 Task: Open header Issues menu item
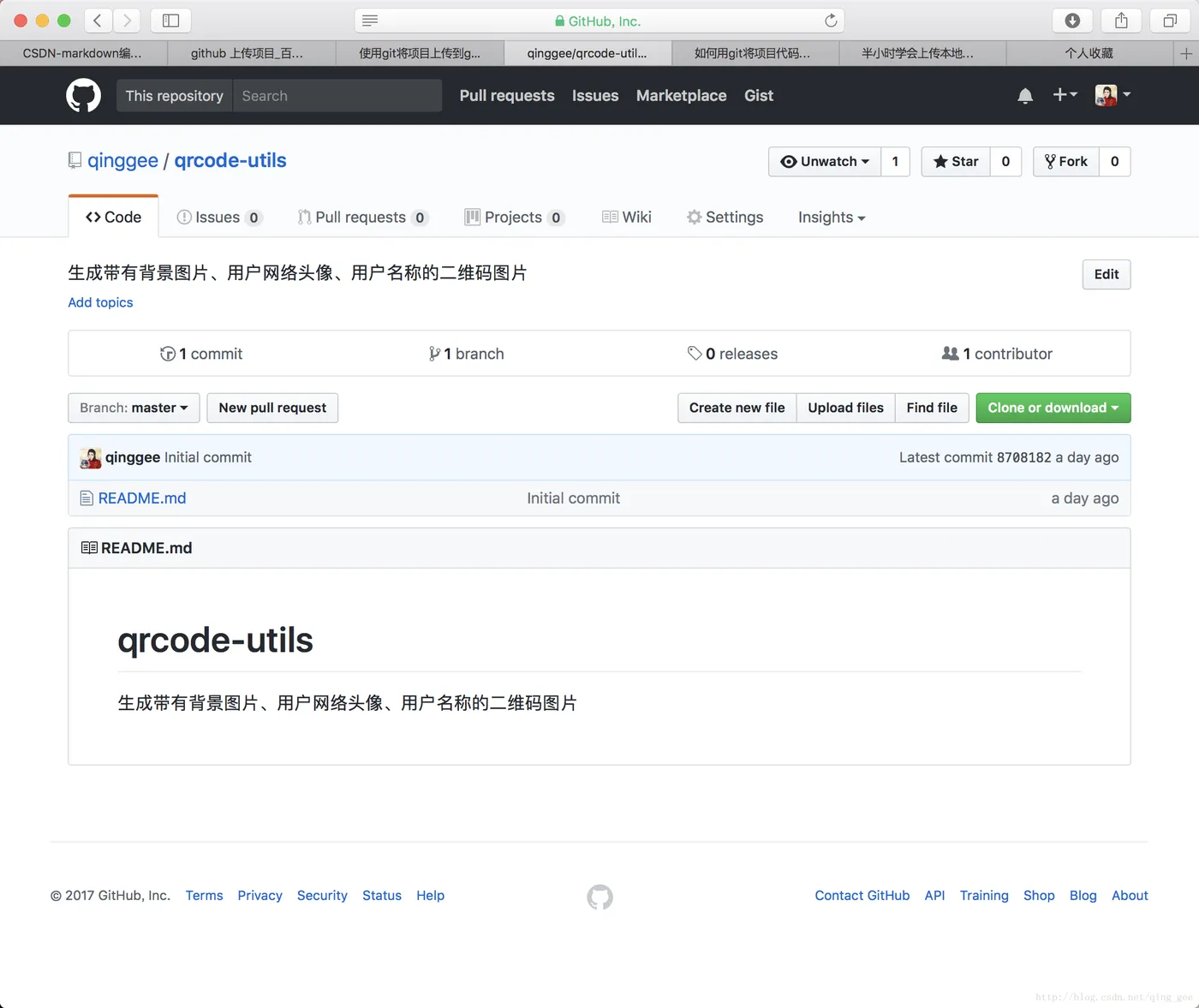click(x=595, y=96)
